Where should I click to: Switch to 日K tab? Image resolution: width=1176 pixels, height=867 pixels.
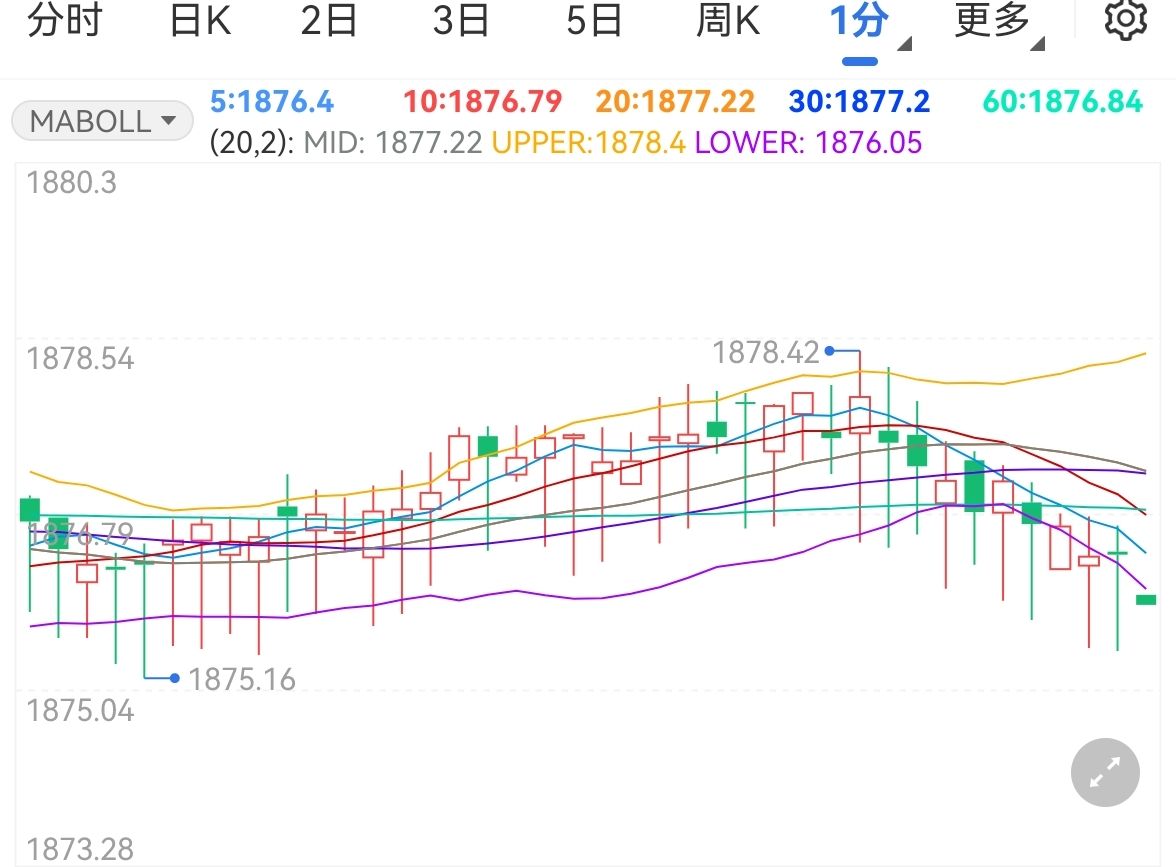point(200,20)
